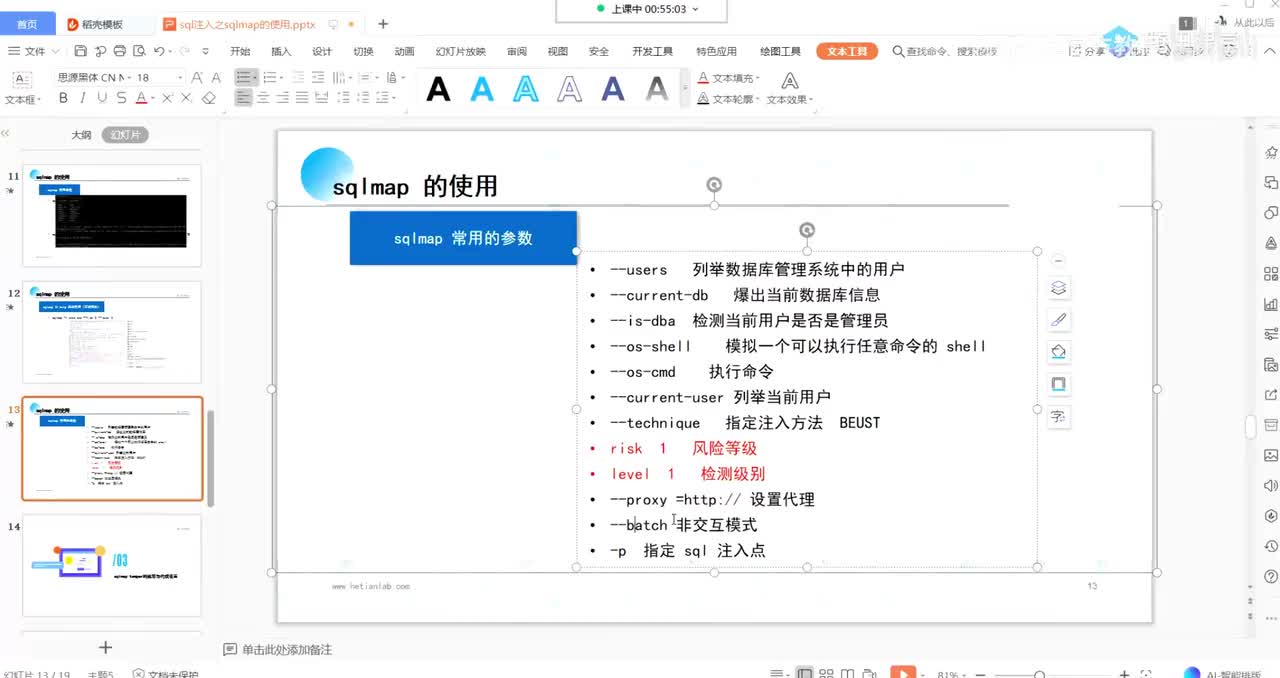Click the Print icon in quick access toolbar
The width and height of the screenshot is (1280, 678).
pyautogui.click(x=119, y=51)
